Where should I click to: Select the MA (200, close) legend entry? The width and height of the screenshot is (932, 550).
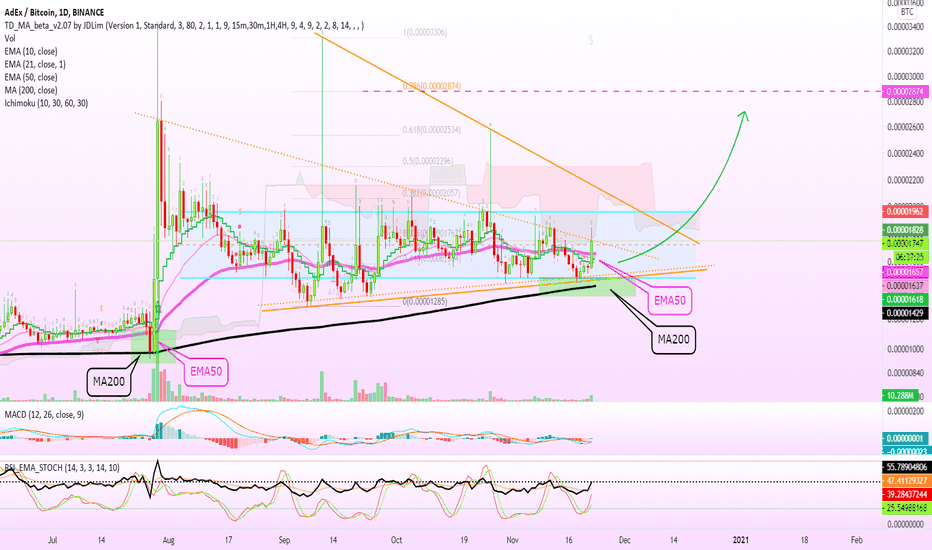[x=31, y=90]
